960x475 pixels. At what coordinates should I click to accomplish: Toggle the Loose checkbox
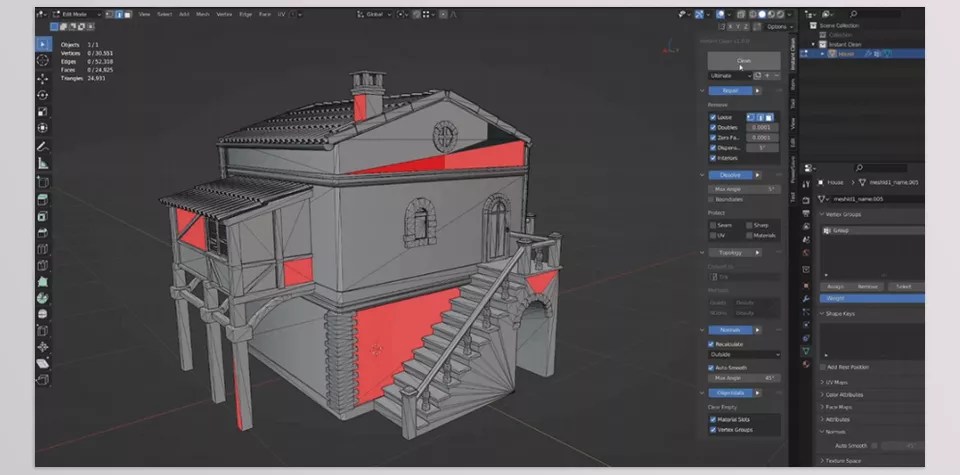coord(713,117)
